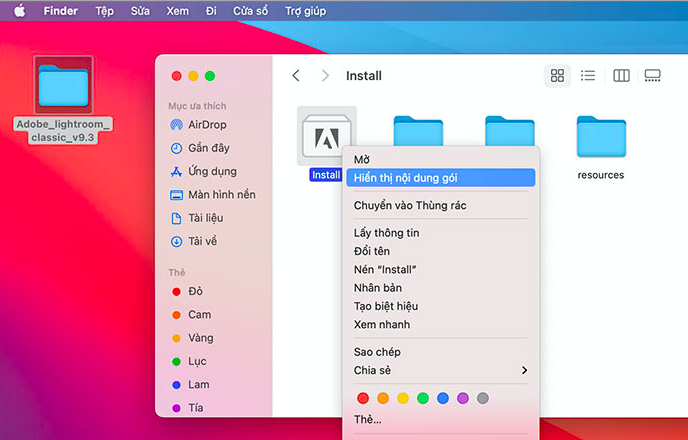Apply gray tag color dot in menu

point(483,398)
